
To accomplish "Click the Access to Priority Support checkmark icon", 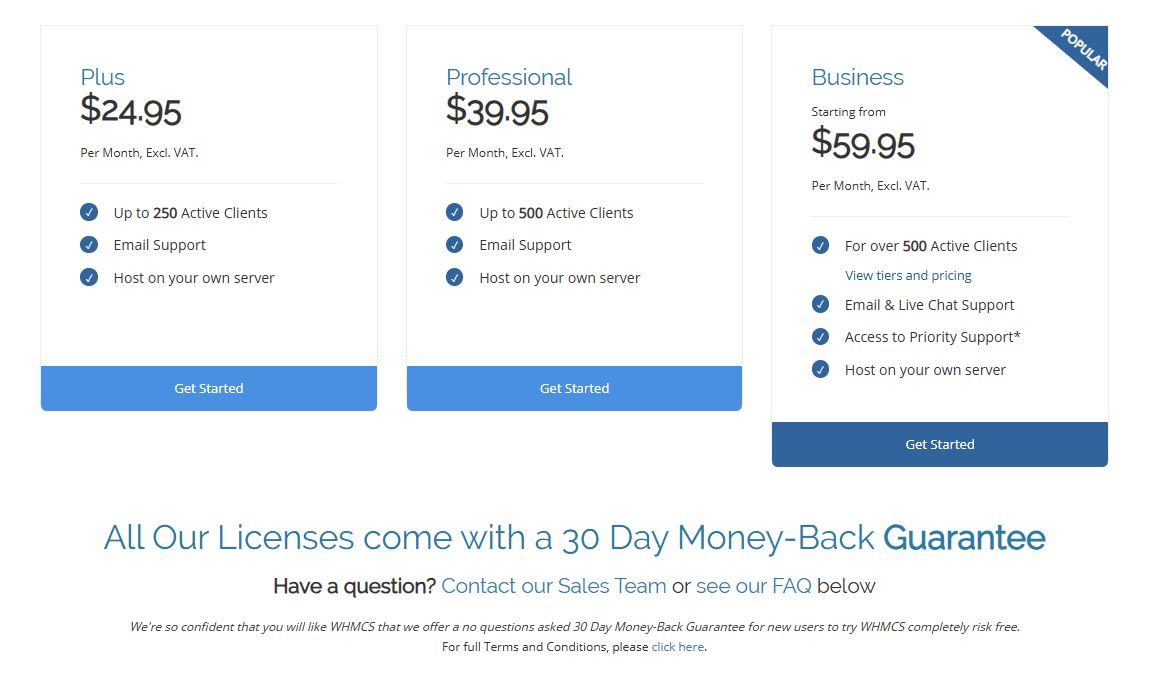I will pos(821,337).
